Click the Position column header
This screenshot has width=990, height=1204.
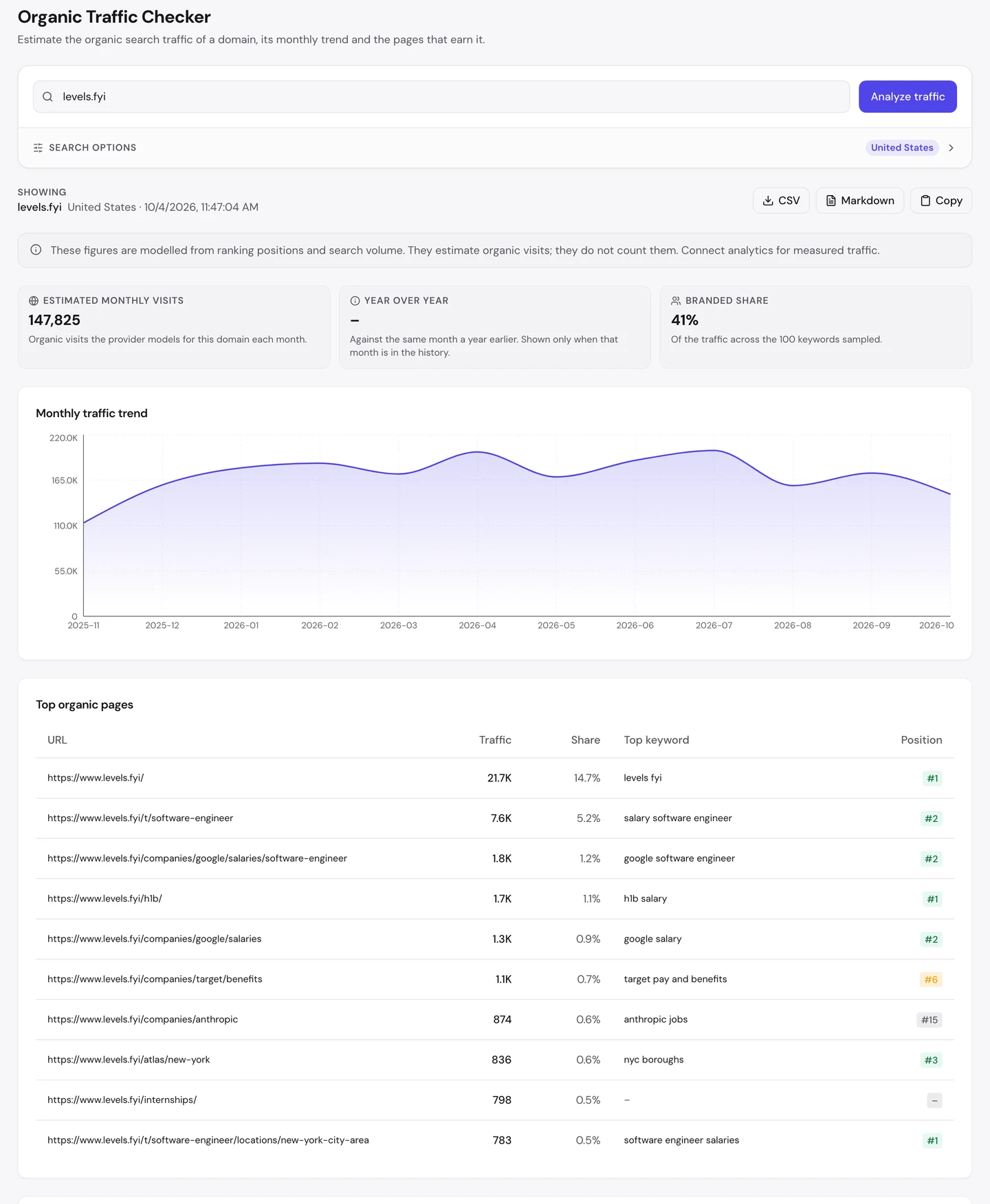[x=921, y=740]
